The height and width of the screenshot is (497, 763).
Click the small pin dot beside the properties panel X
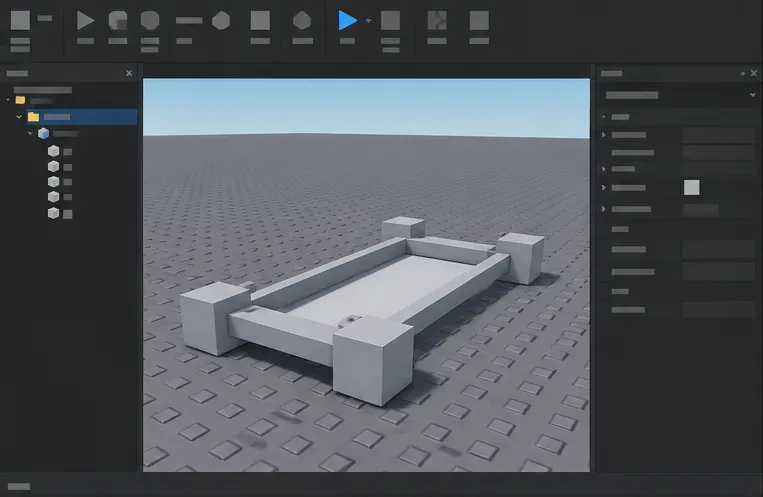point(743,74)
